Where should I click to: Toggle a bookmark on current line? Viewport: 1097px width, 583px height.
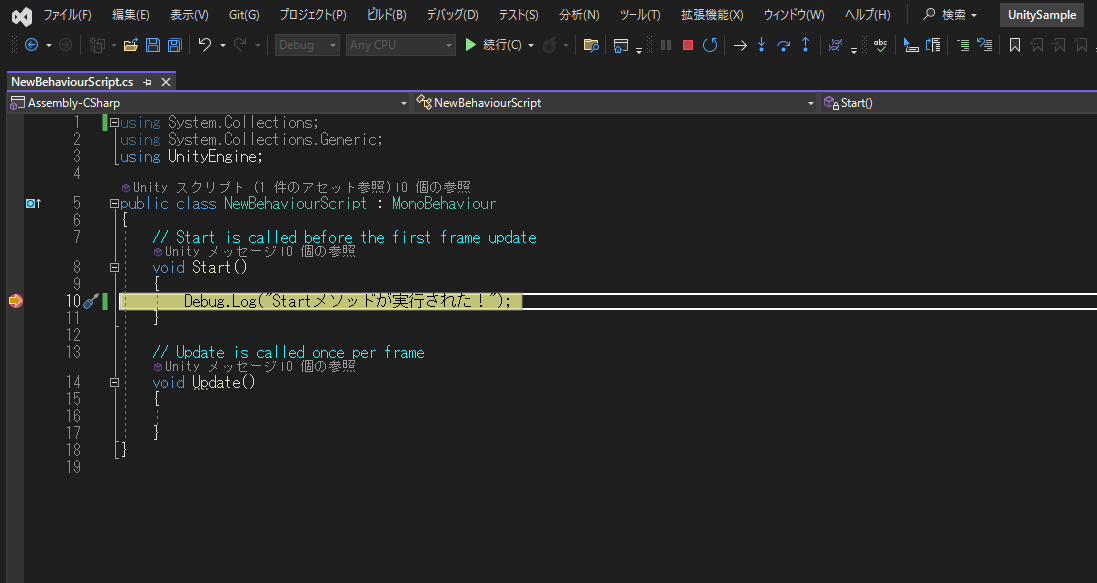click(x=1014, y=45)
